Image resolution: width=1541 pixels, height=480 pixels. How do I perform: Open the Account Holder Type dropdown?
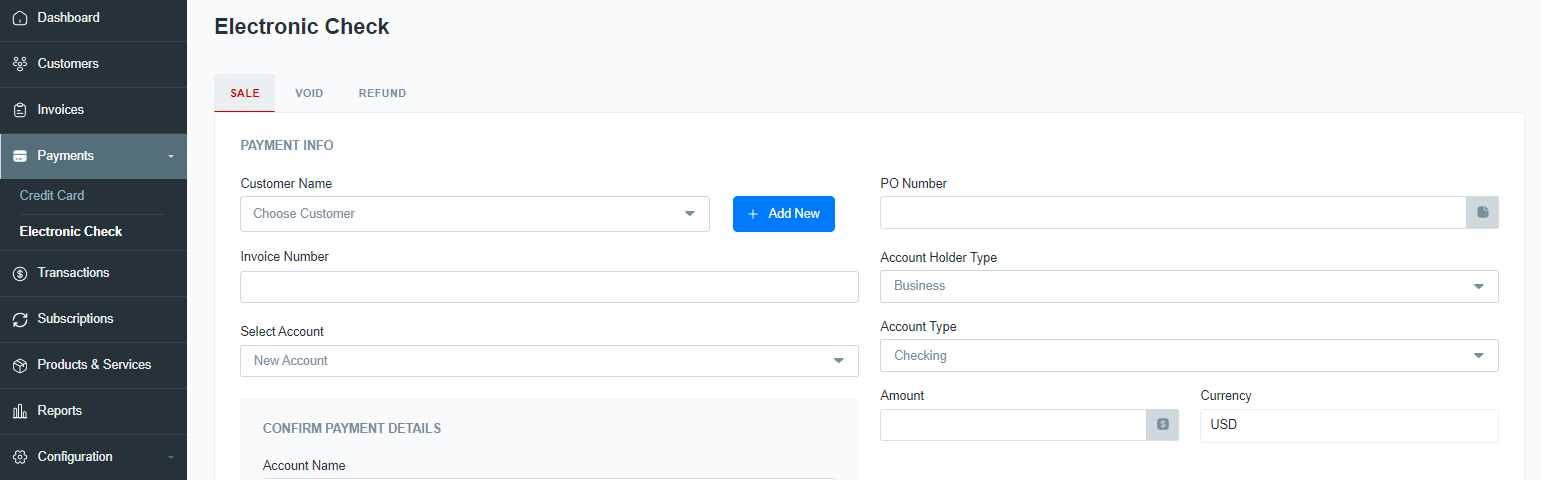pos(1189,286)
